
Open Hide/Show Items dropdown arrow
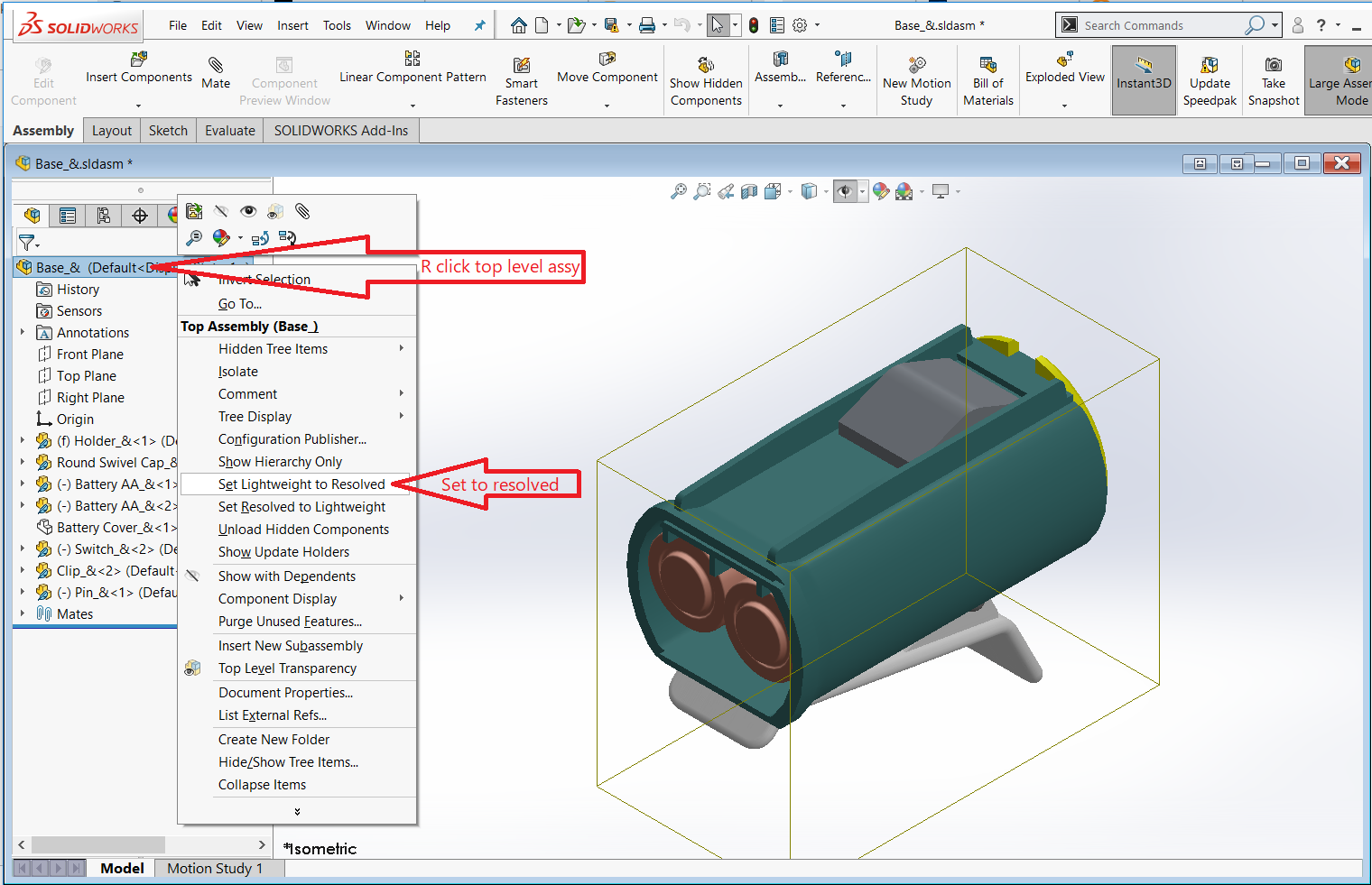[863, 191]
